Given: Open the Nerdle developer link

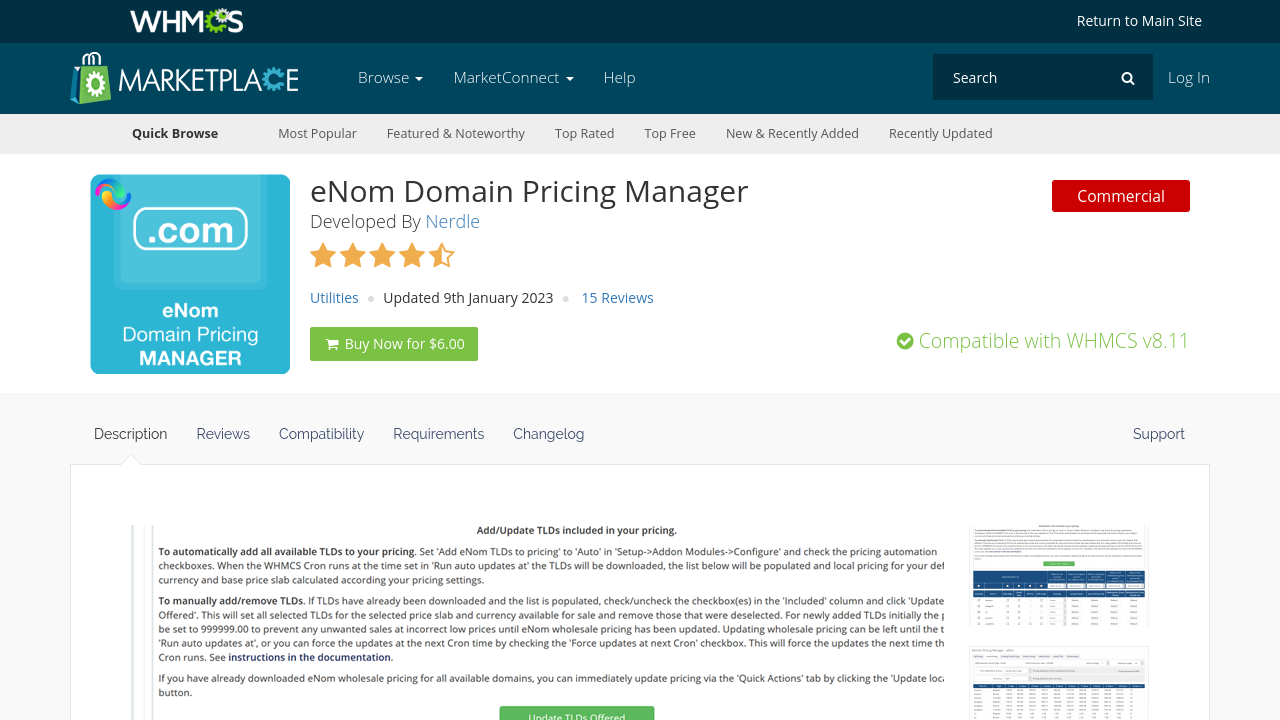Looking at the screenshot, I should [452, 222].
